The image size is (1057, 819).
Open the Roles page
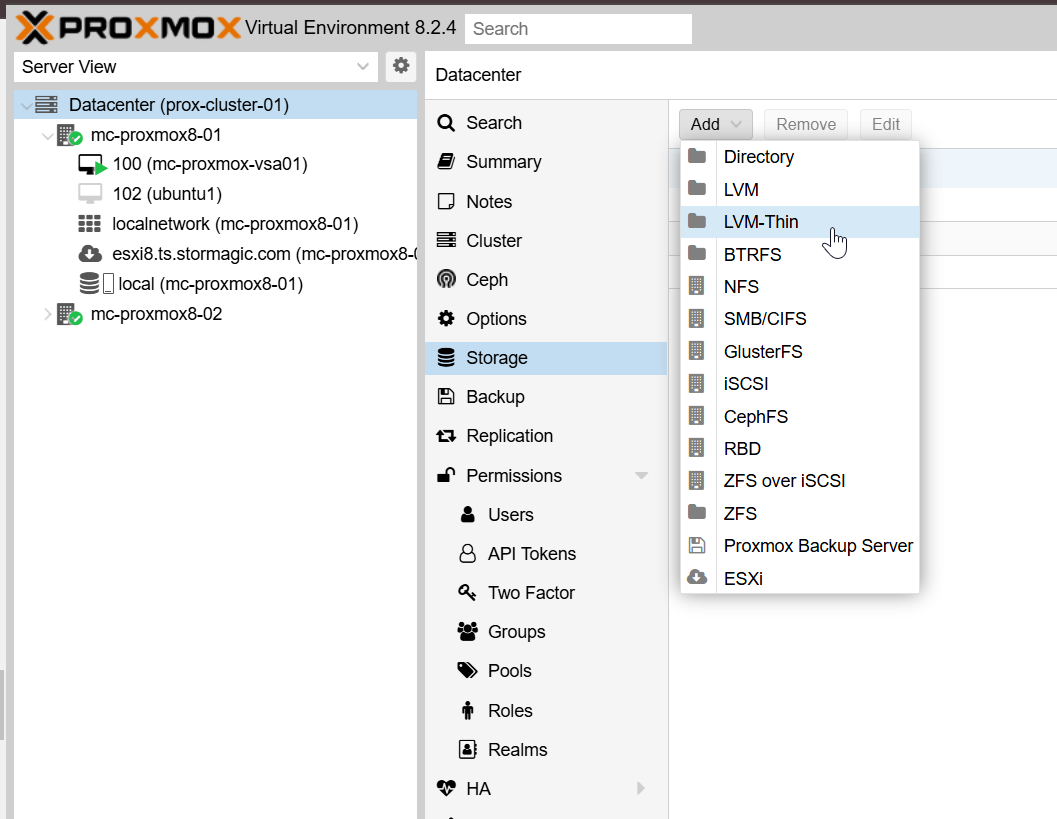coord(546,710)
